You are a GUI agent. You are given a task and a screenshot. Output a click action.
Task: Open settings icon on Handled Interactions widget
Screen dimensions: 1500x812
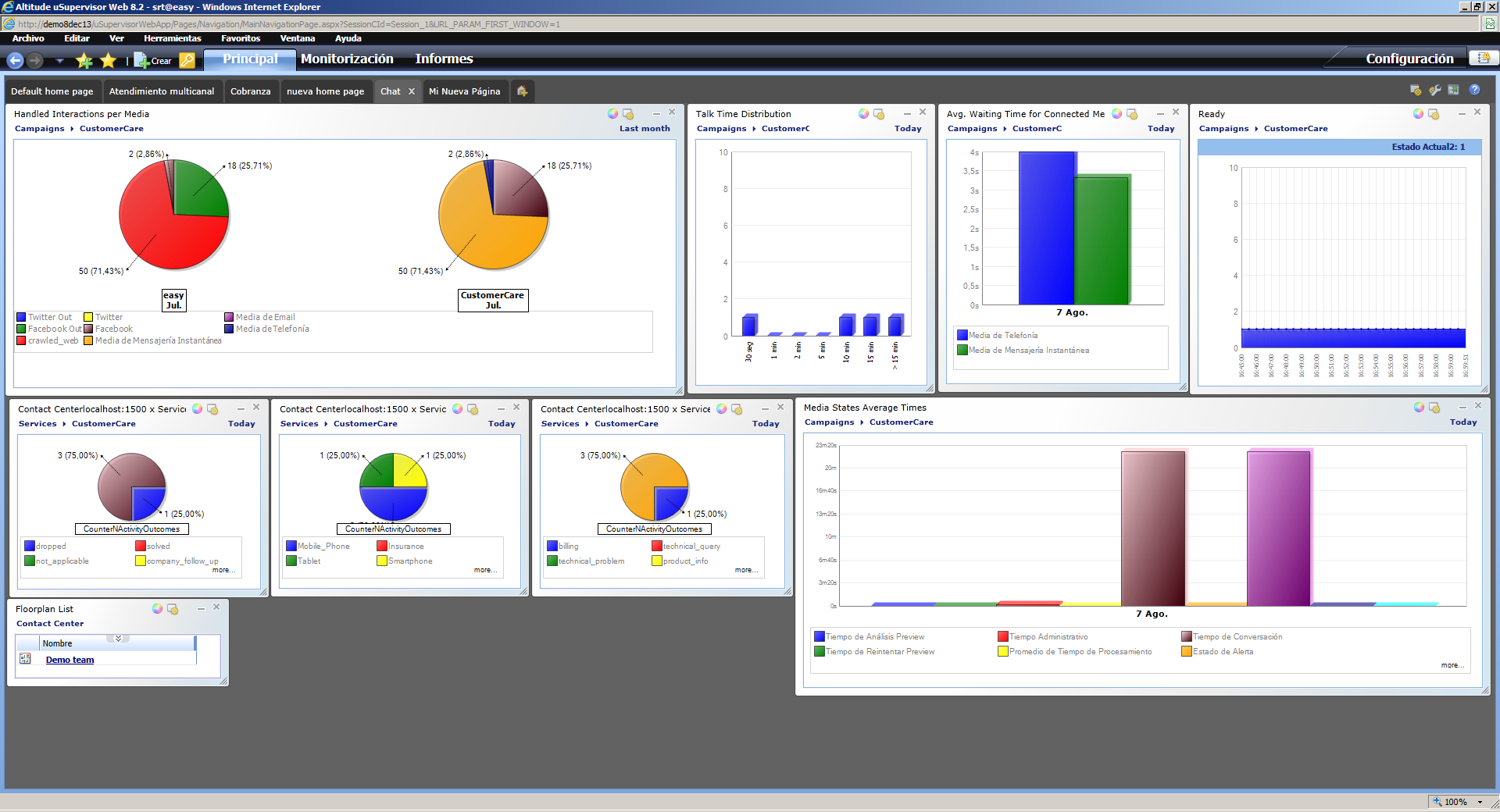[x=628, y=114]
